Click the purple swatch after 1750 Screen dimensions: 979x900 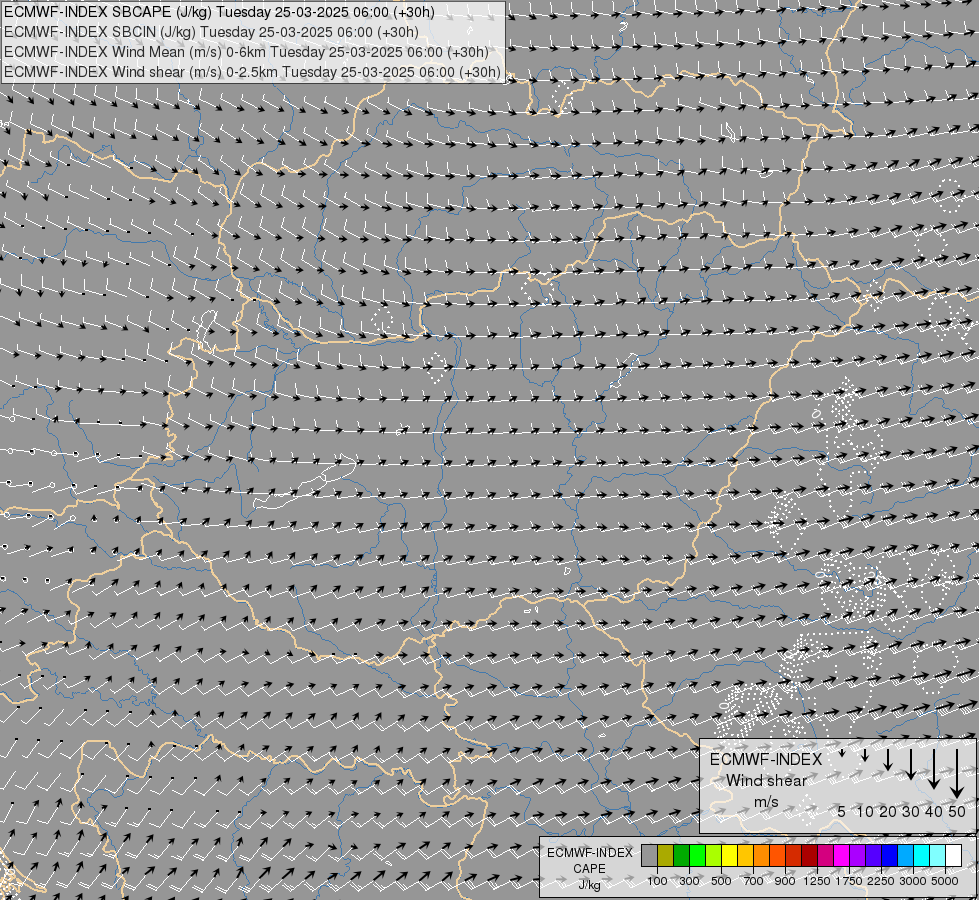(858, 856)
